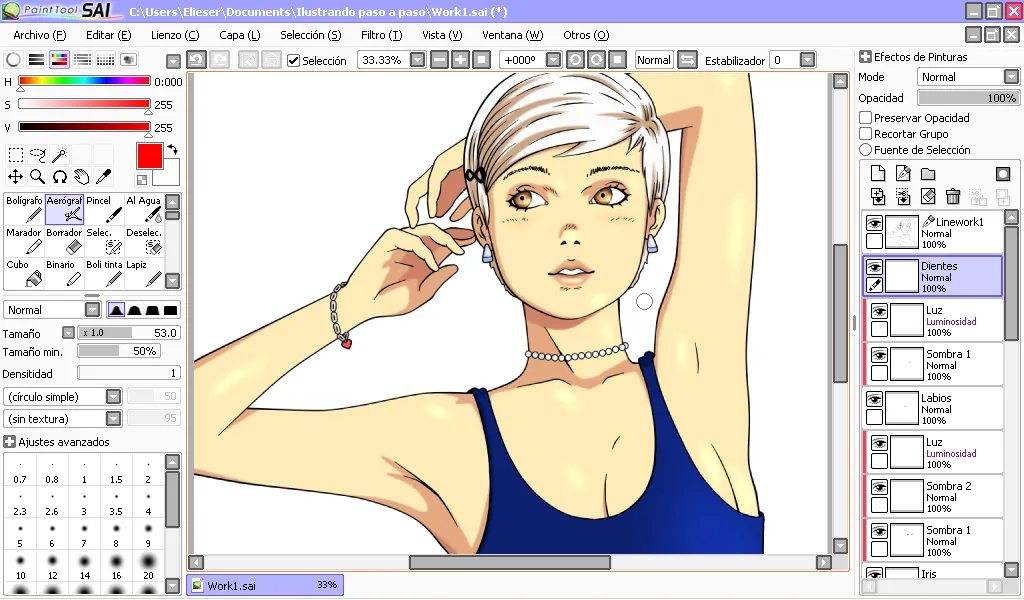
Task: Show the color wheel panel
Action: tap(13, 59)
